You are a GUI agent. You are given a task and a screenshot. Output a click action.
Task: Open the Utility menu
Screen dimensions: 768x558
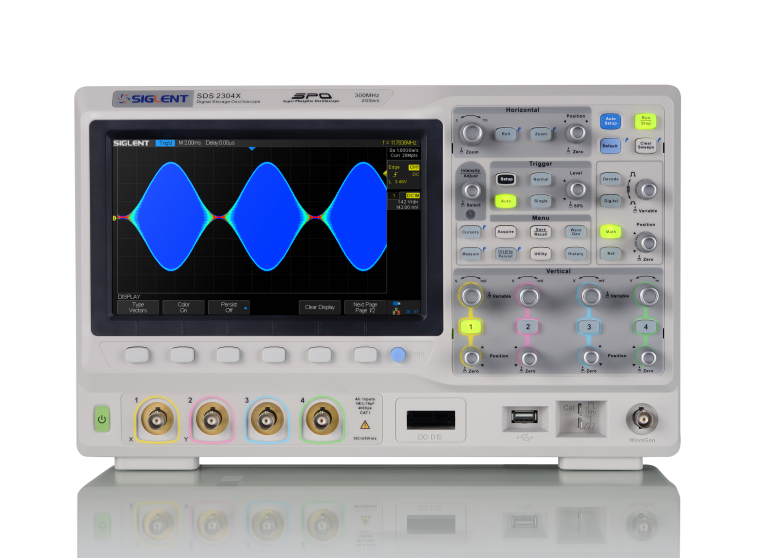(x=540, y=254)
